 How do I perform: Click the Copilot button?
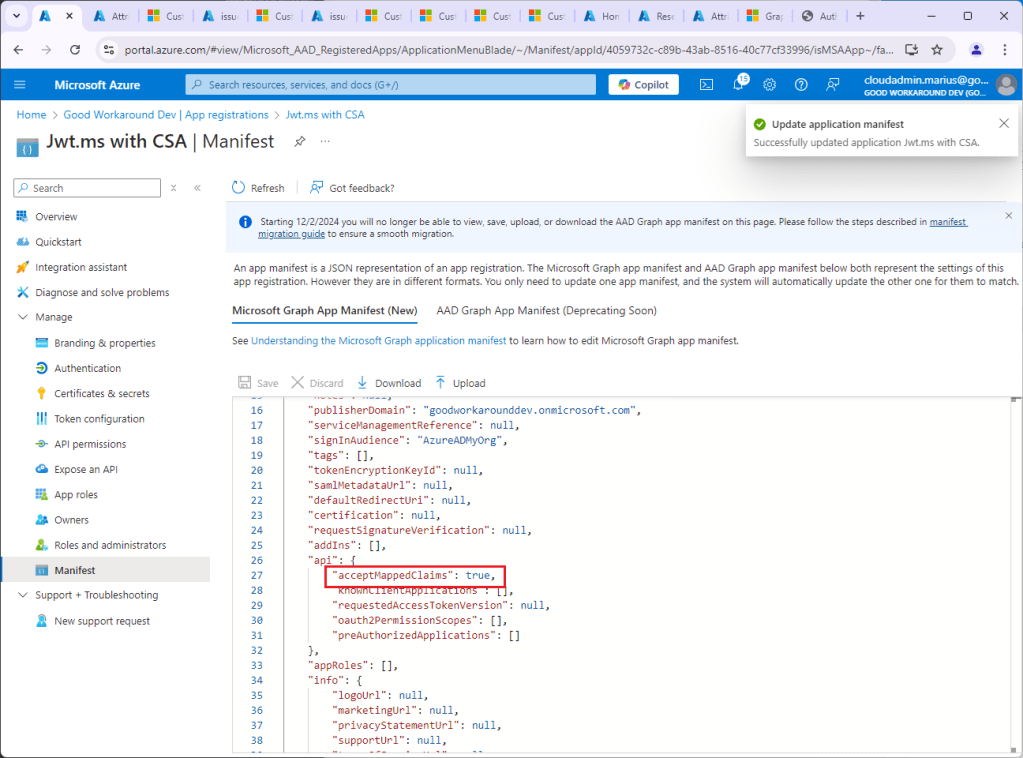click(x=643, y=85)
